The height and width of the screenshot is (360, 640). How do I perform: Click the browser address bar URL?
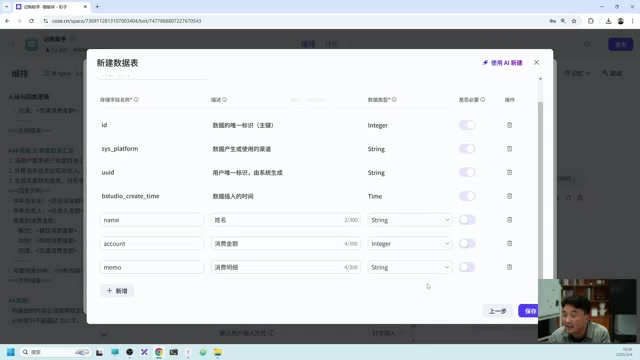point(127,21)
